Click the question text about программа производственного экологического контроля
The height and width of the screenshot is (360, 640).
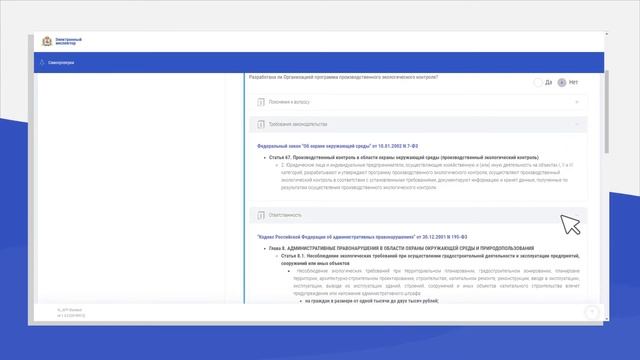click(343, 77)
